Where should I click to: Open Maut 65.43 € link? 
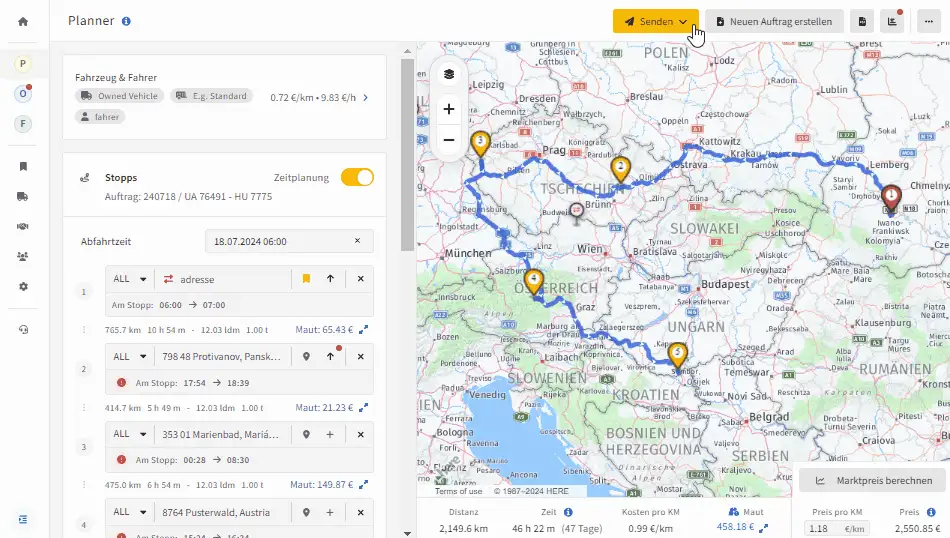coord(324,330)
